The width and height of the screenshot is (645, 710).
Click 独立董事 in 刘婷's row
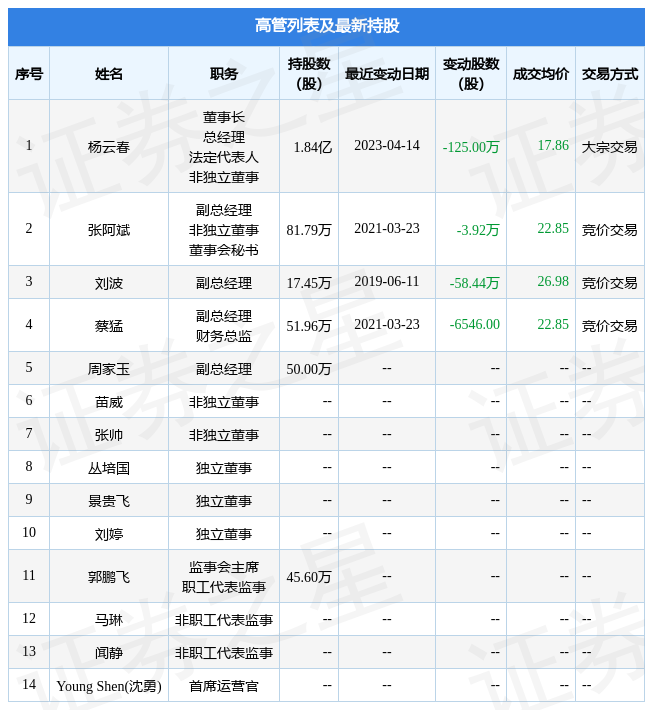tap(224, 534)
